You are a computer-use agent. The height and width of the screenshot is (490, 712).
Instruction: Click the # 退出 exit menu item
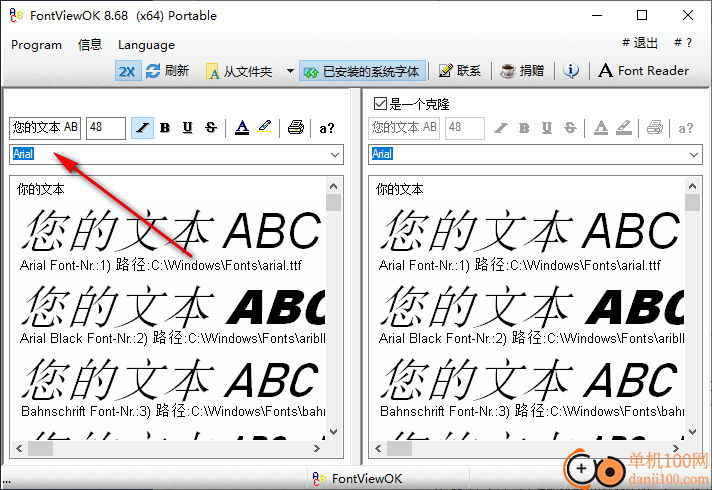640,43
